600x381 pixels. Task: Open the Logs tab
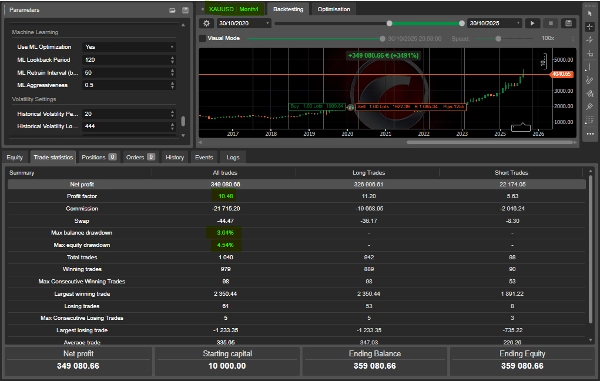click(x=233, y=157)
